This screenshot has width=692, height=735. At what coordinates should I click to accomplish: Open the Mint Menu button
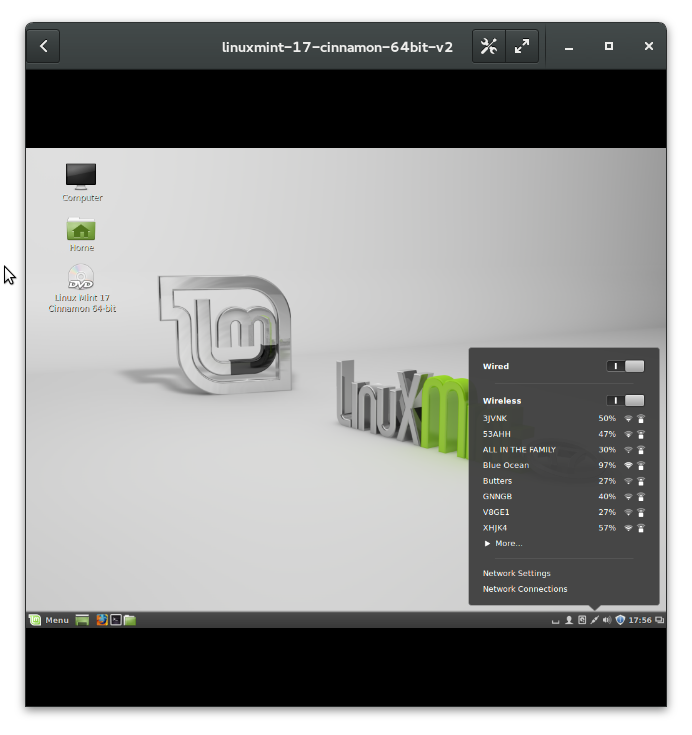click(x=49, y=620)
